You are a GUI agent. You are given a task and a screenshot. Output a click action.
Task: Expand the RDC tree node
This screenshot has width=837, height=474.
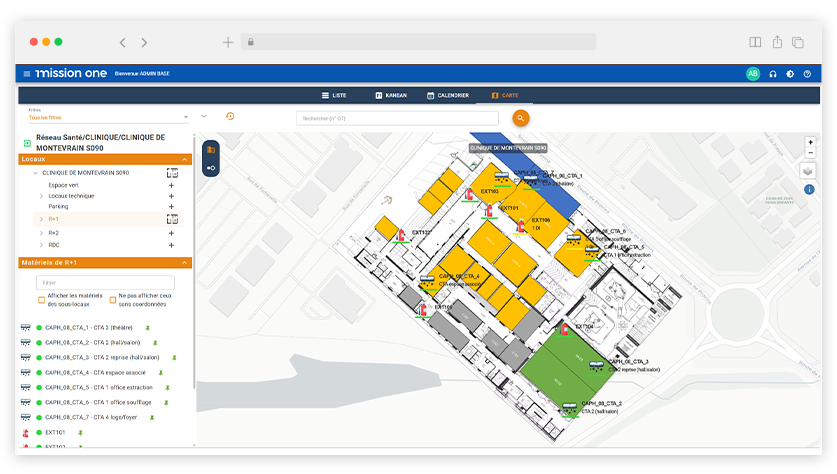click(41, 245)
